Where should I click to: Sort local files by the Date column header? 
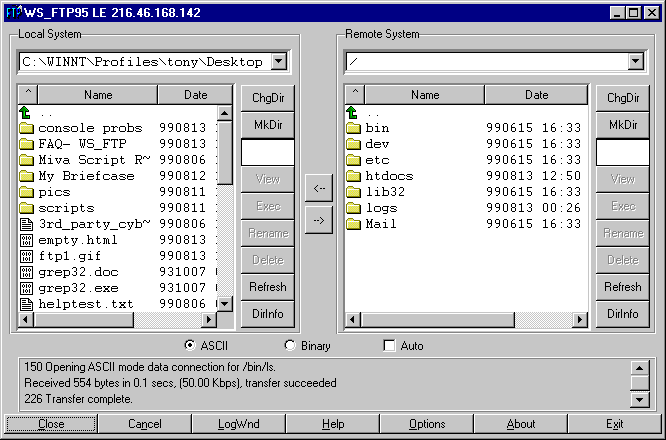(195, 94)
